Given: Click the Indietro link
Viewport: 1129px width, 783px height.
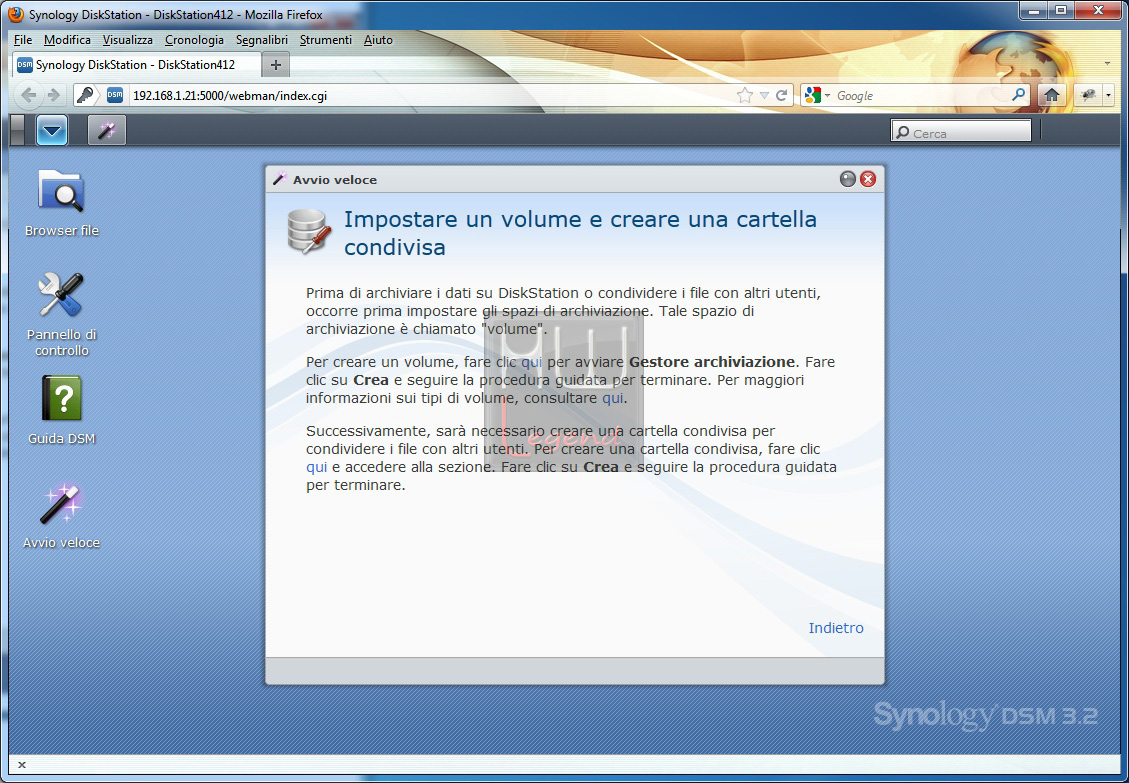Looking at the screenshot, I should click(x=836, y=628).
